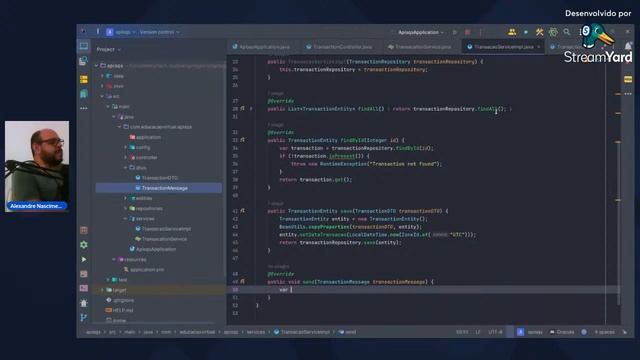The width and height of the screenshot is (640, 360).
Task: Collapse the dtos package
Action: (x=125, y=168)
